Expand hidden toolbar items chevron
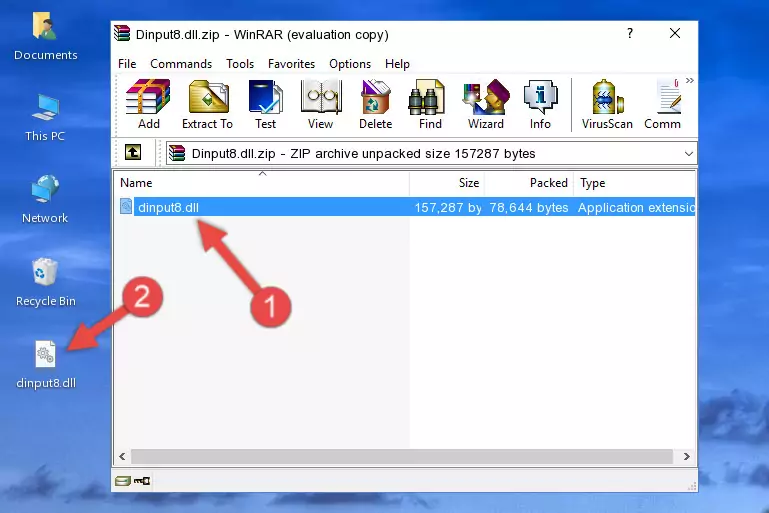 690,80
